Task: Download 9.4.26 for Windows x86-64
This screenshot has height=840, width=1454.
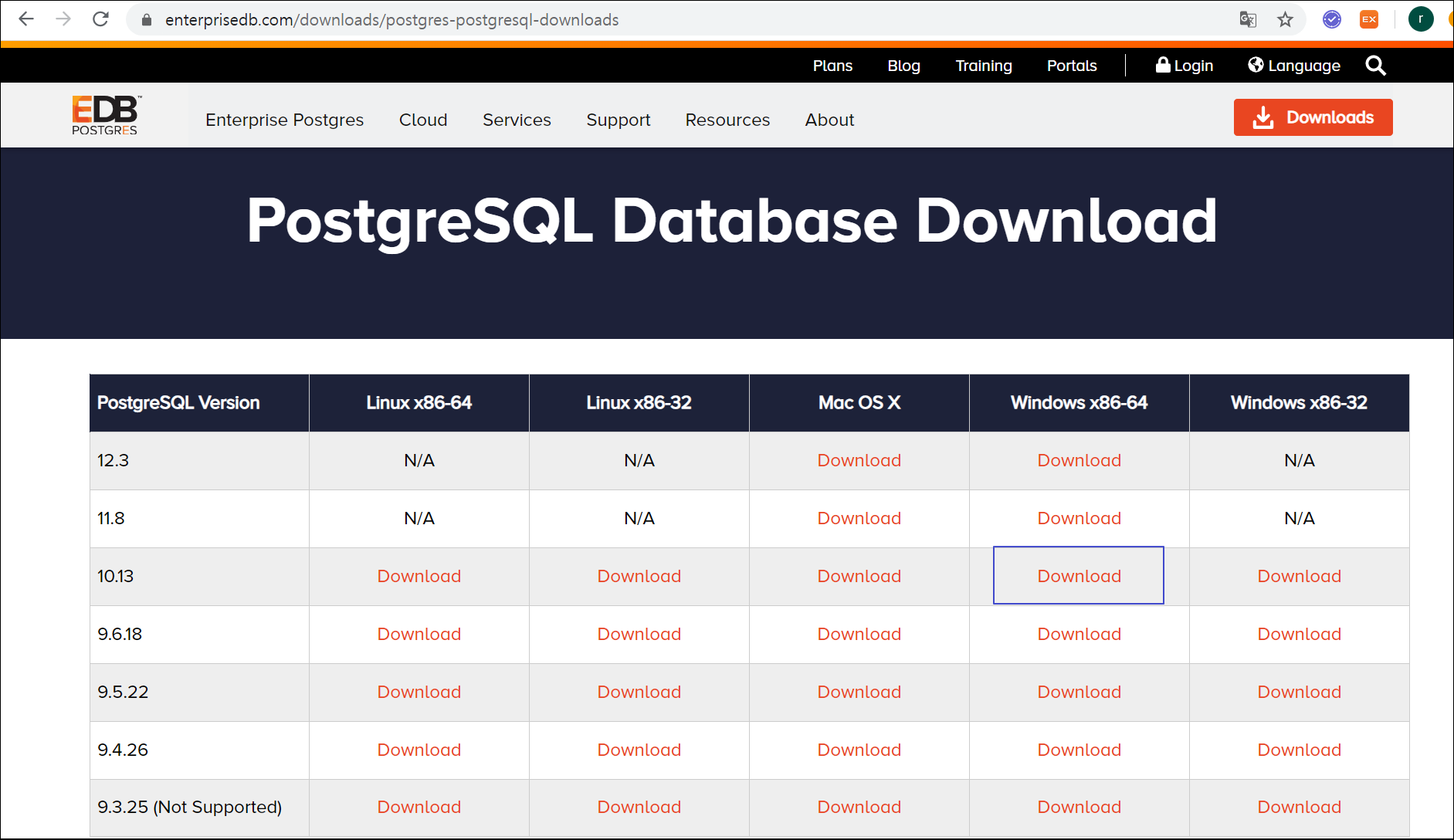Action: (1079, 750)
